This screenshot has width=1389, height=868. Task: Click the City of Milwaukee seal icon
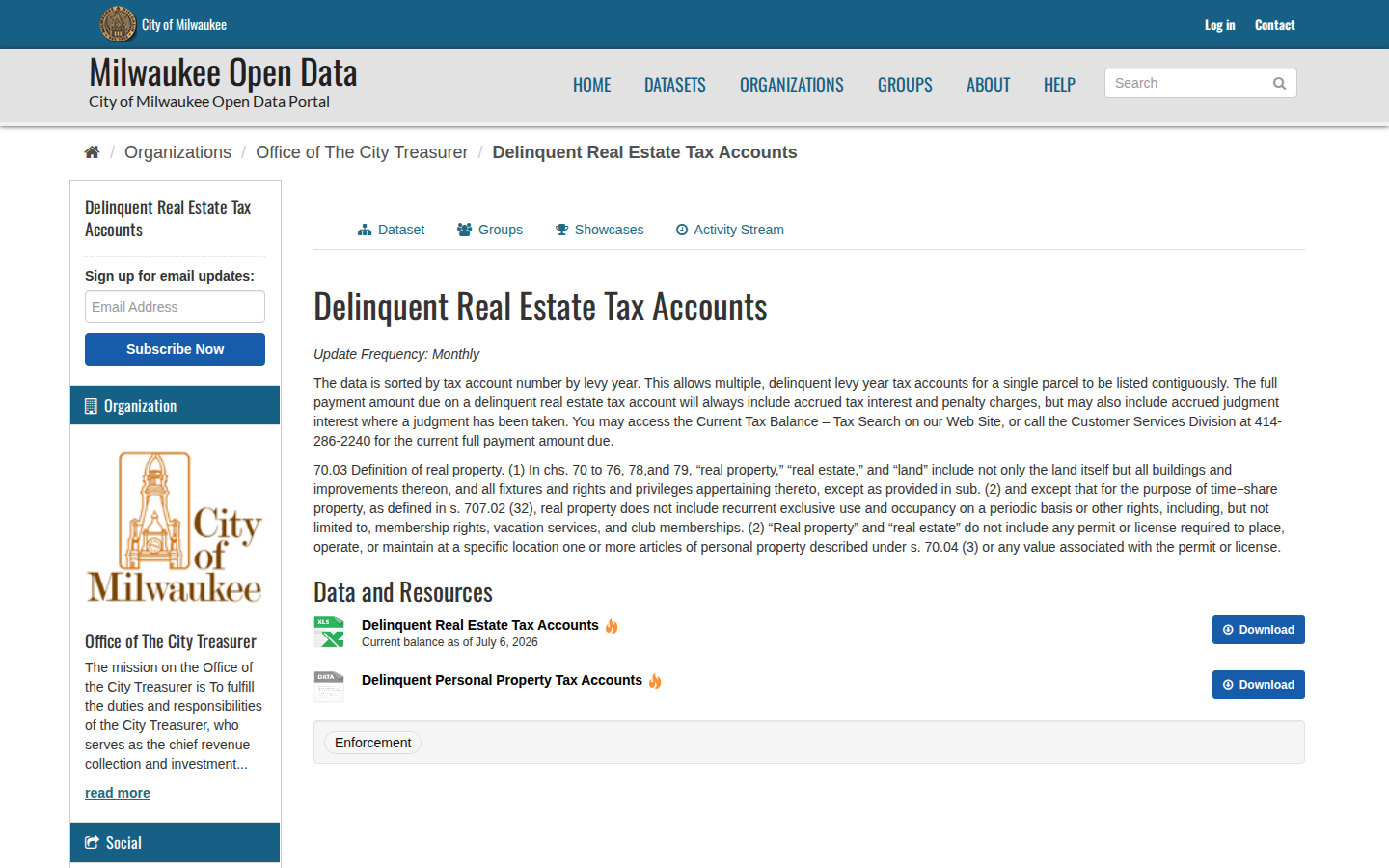118,24
